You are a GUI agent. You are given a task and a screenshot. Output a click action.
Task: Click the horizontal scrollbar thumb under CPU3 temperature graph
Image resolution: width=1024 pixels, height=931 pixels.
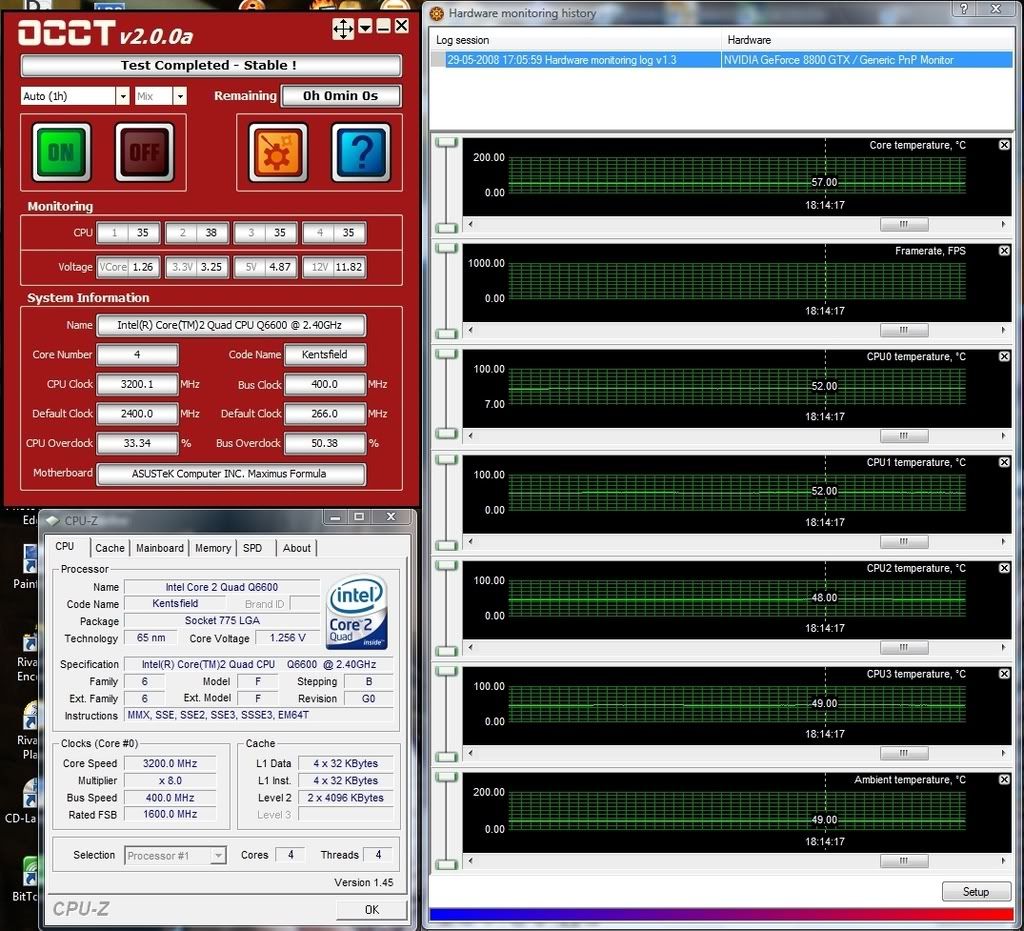click(904, 753)
